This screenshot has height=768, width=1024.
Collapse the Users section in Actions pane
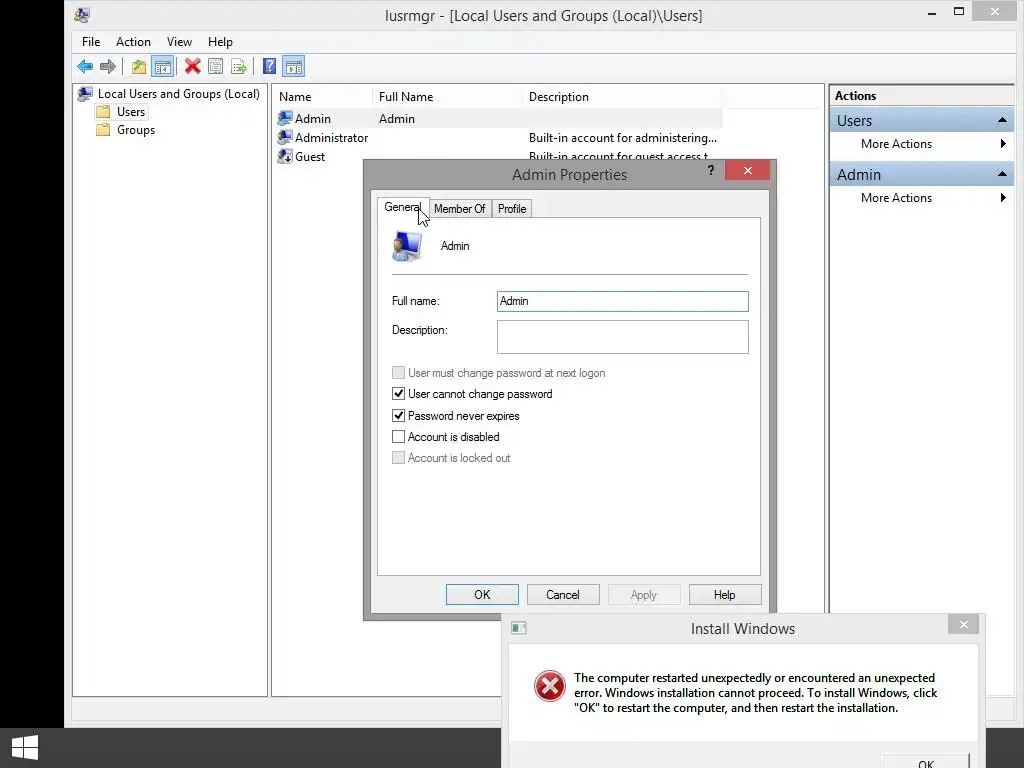point(1002,120)
